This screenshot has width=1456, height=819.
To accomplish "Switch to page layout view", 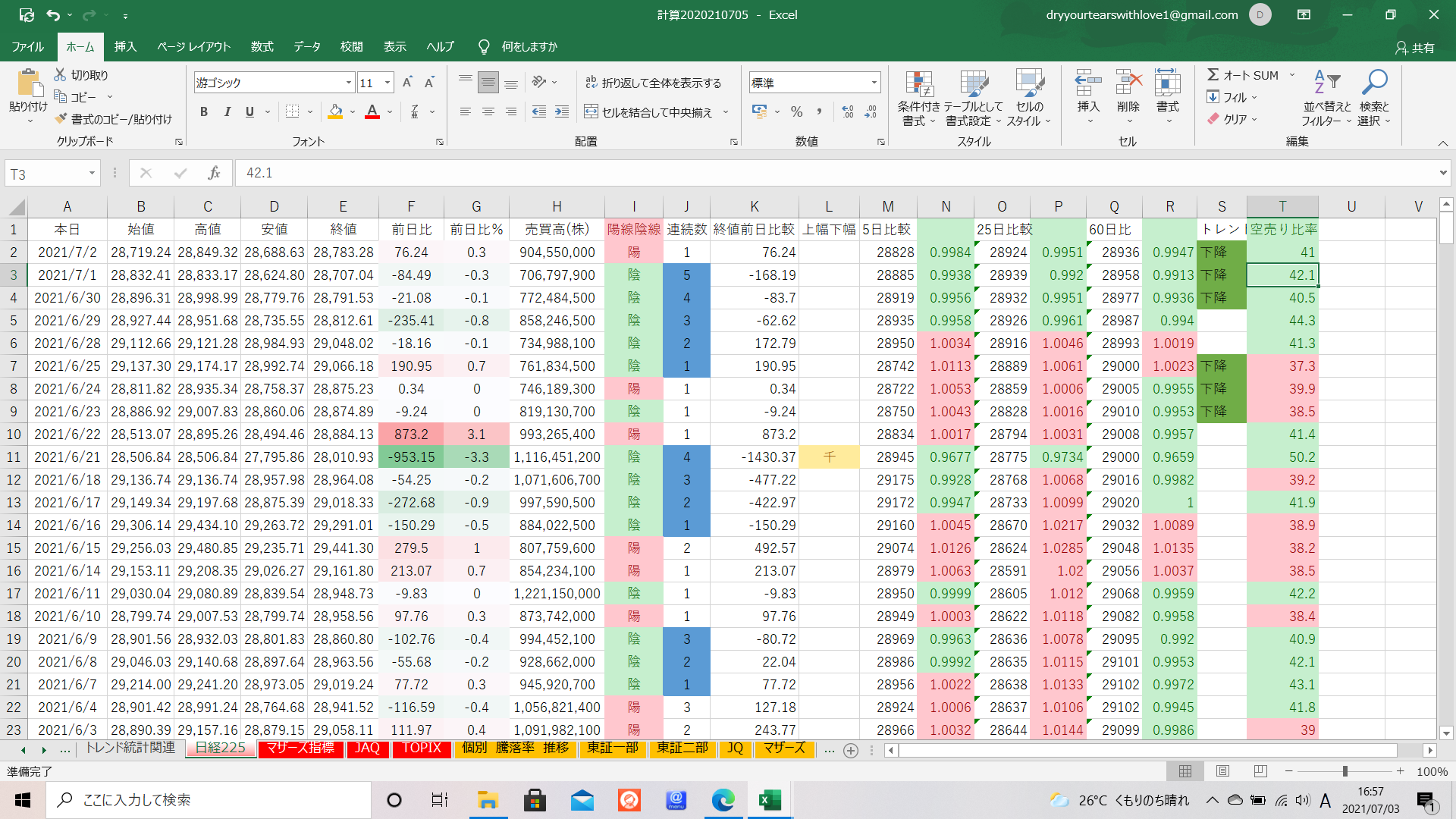I will point(1222,771).
